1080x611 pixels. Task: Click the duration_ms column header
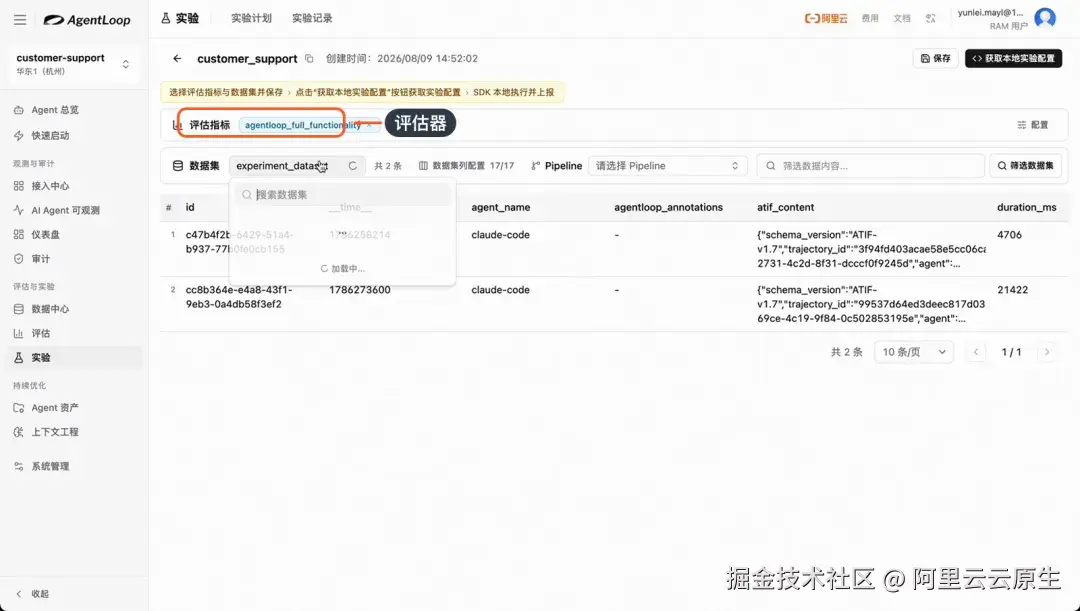point(1026,207)
